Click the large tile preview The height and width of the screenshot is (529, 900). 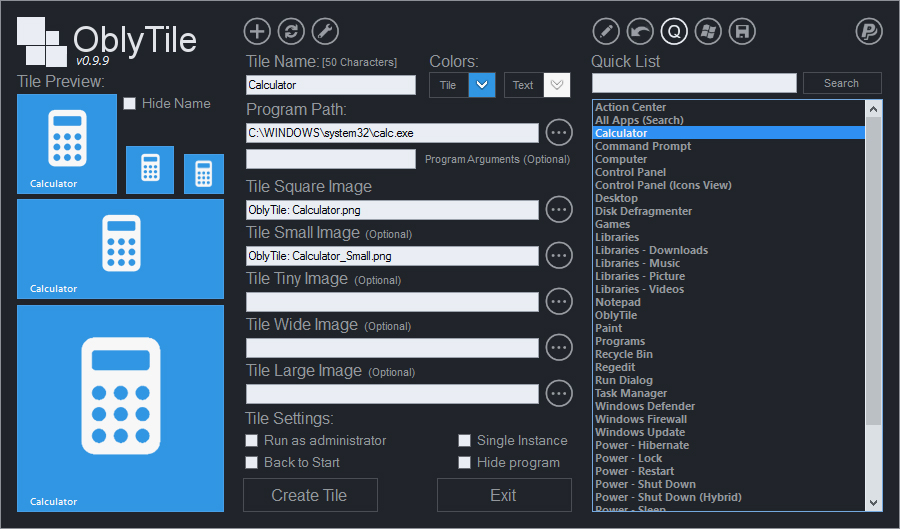tap(121, 409)
